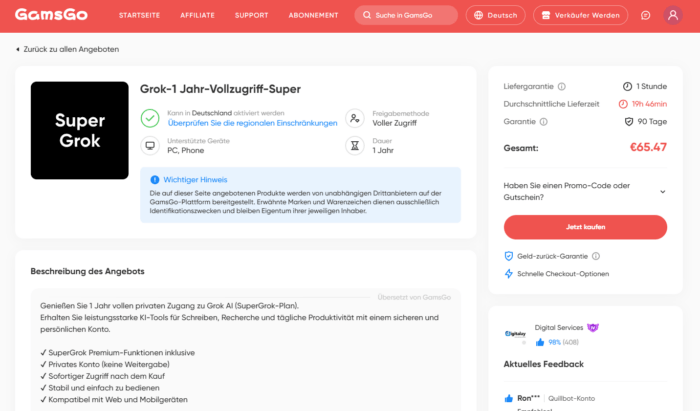Click the Verkäufer Werden button
Screen dimensions: 700x411
(x=580, y=15)
